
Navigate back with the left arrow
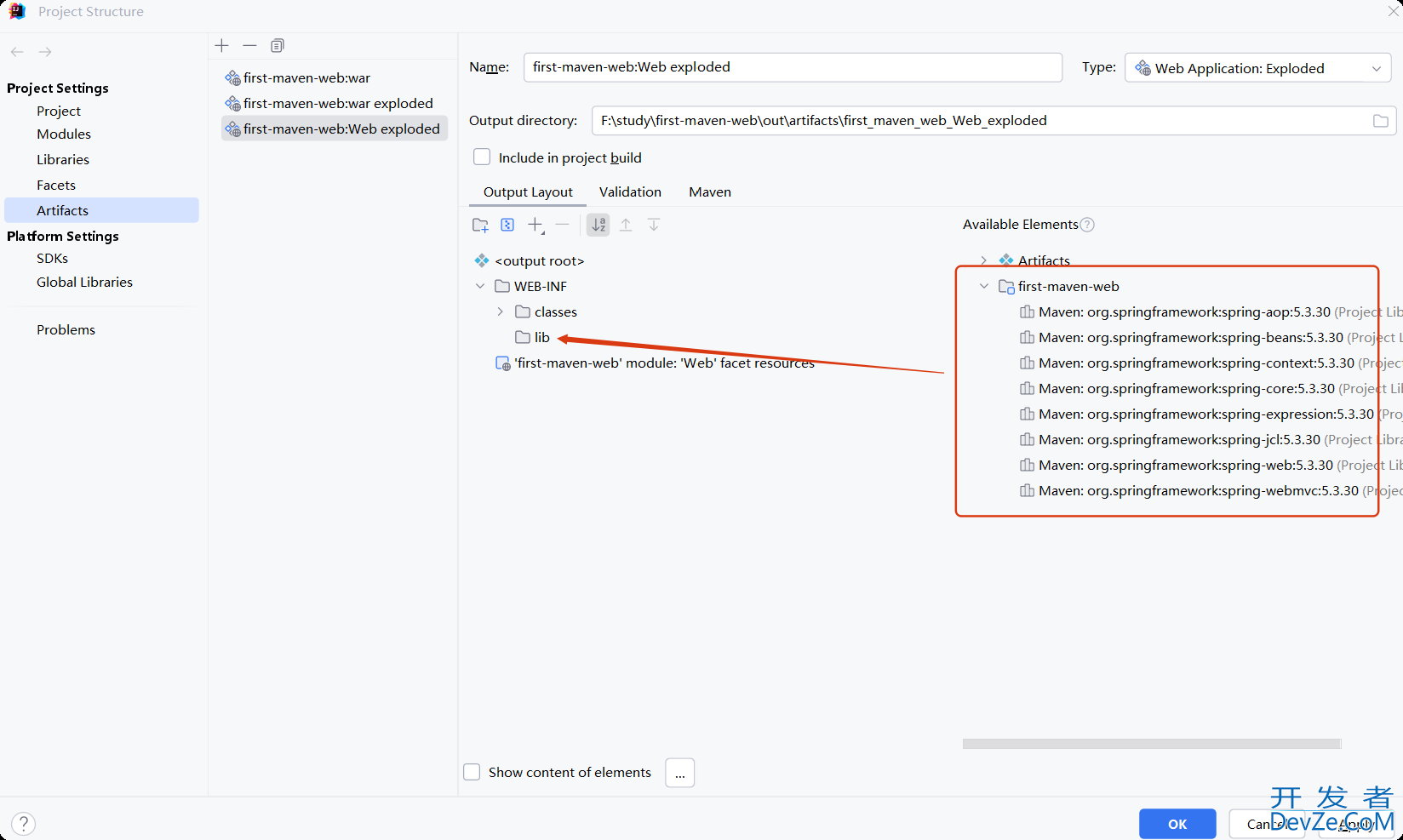tap(17, 52)
